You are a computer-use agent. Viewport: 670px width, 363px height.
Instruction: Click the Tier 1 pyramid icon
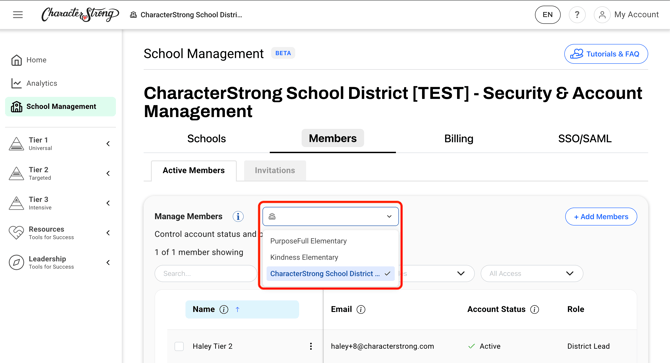tap(16, 144)
